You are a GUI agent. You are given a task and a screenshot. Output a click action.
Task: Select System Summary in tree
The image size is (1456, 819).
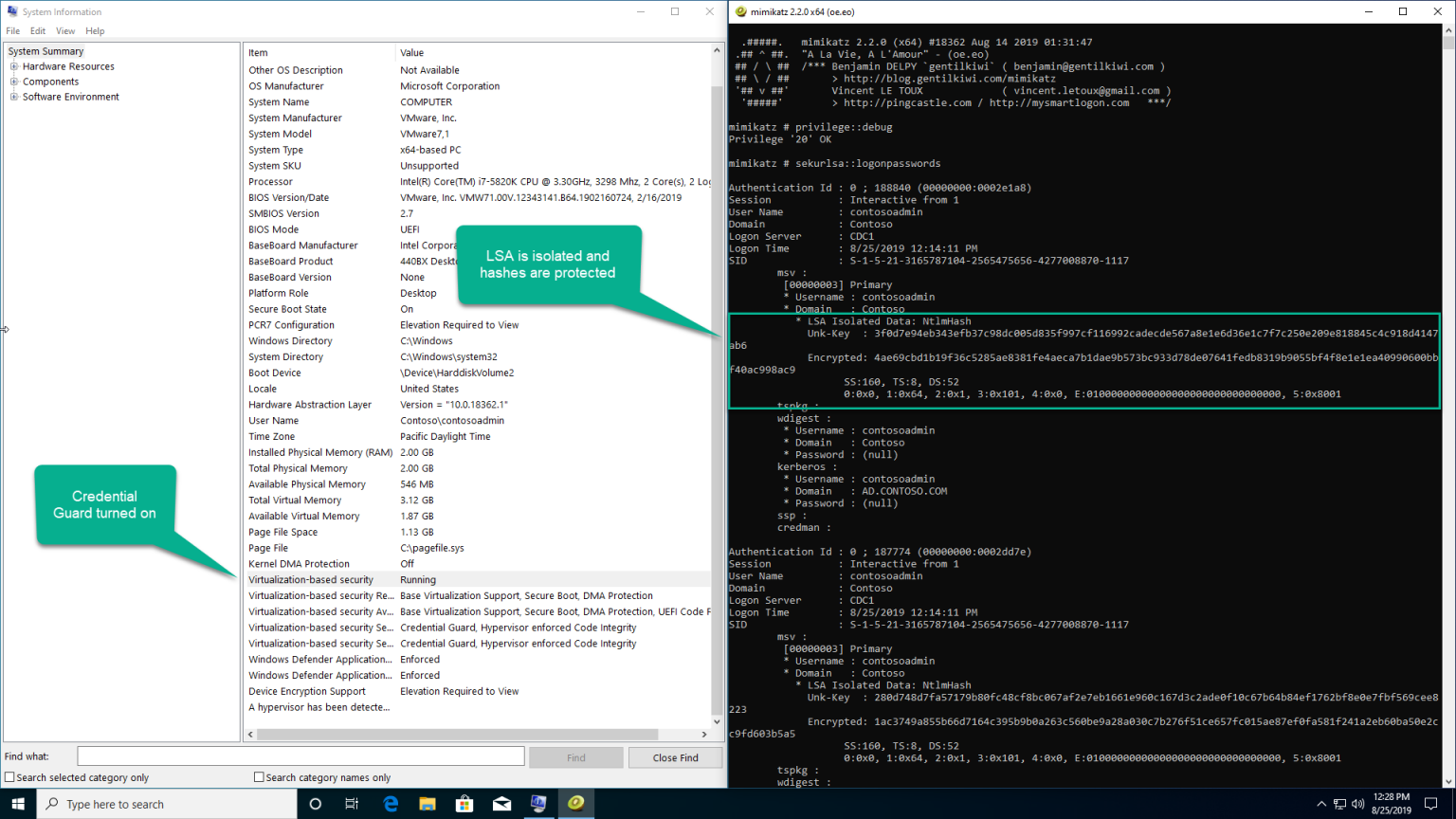(x=45, y=51)
